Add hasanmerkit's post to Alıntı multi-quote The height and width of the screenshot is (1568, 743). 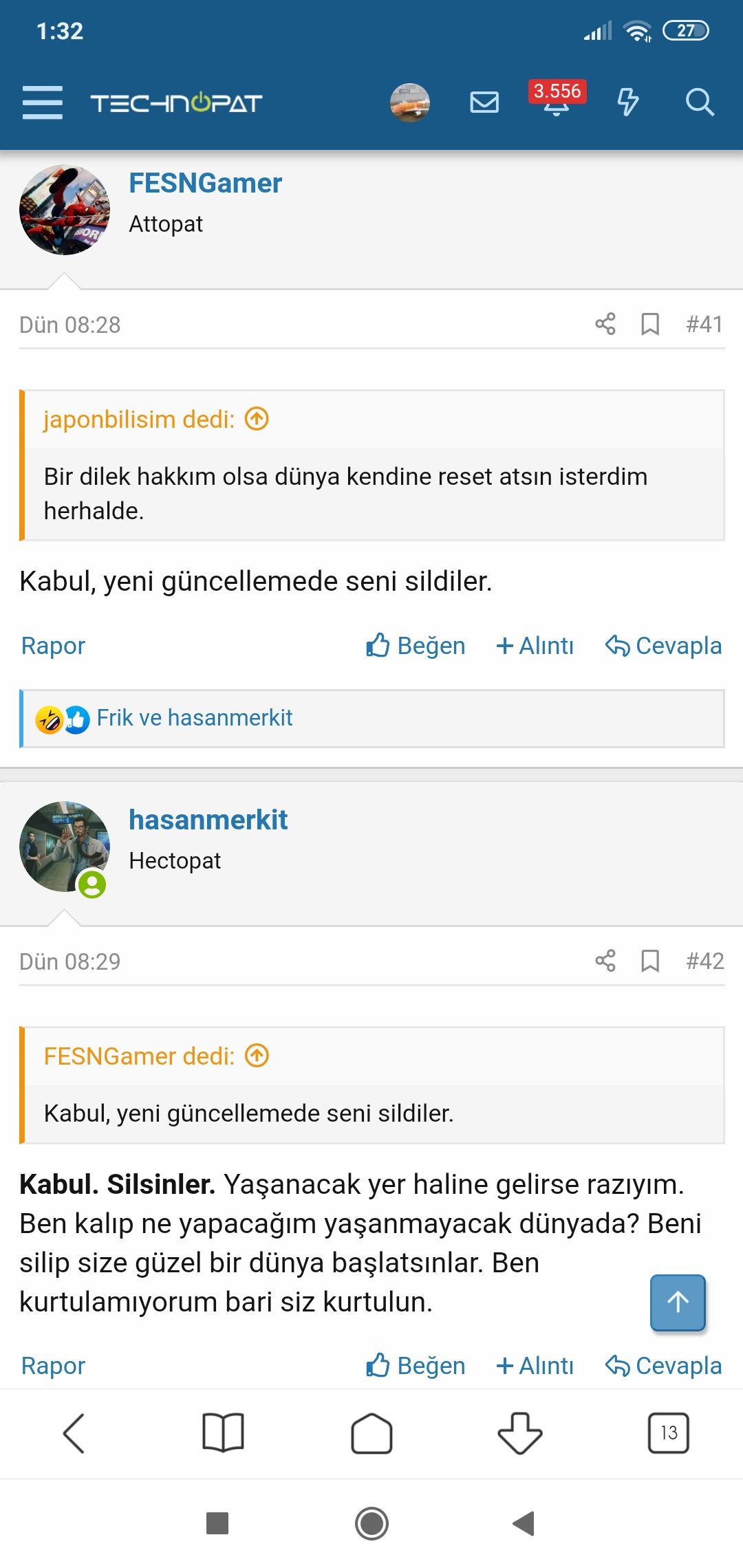pyautogui.click(x=535, y=1365)
